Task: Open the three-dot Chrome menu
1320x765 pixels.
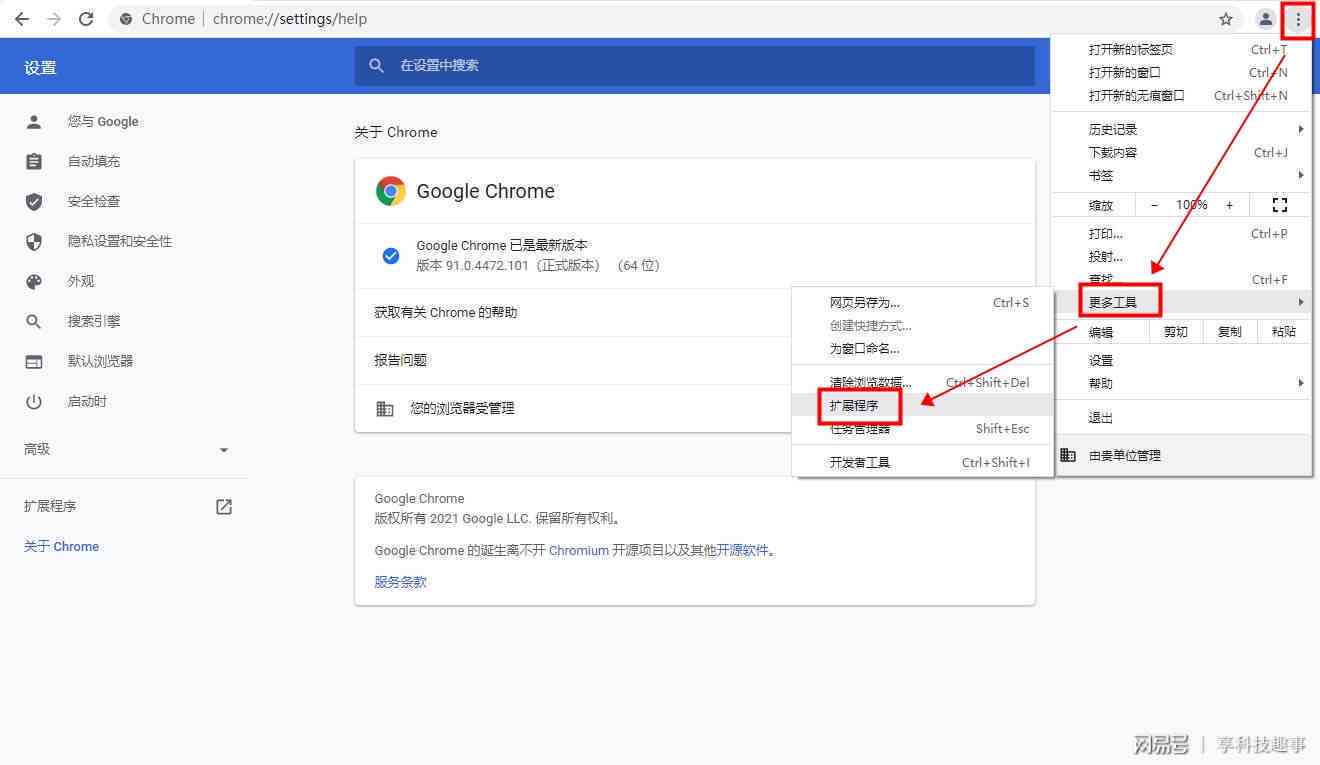Action: (x=1298, y=19)
